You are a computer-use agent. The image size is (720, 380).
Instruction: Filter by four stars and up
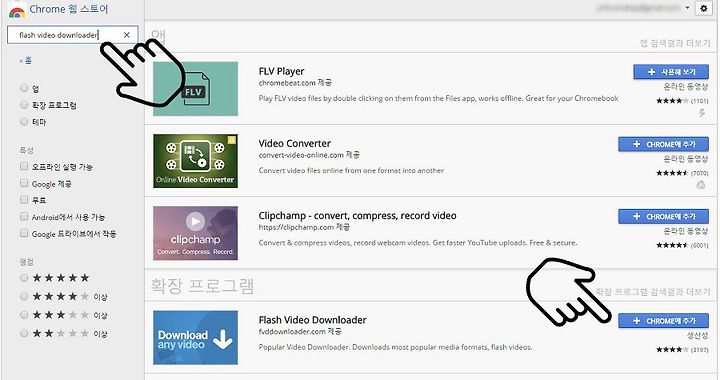point(24,296)
